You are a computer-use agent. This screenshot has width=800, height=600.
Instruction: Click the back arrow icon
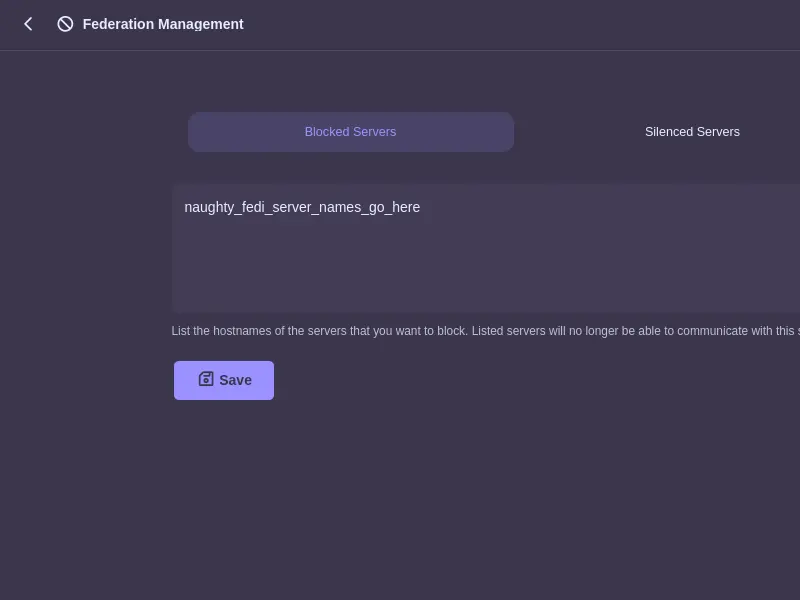tap(28, 24)
